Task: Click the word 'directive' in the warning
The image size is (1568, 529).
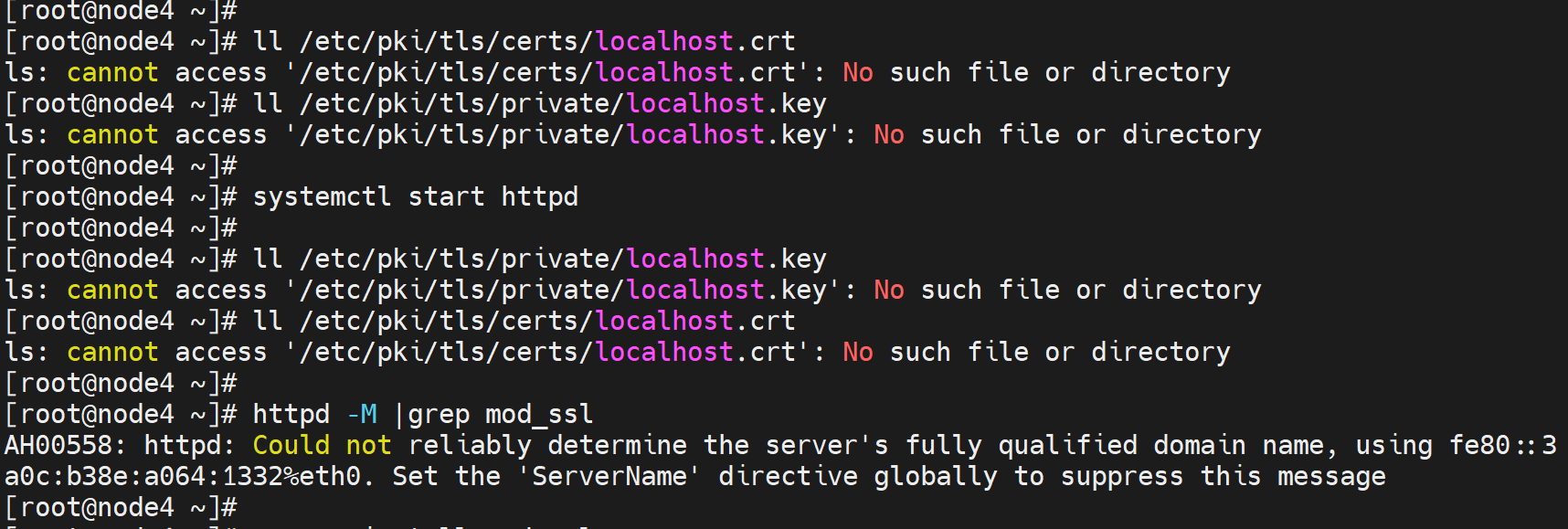Action: 788,477
